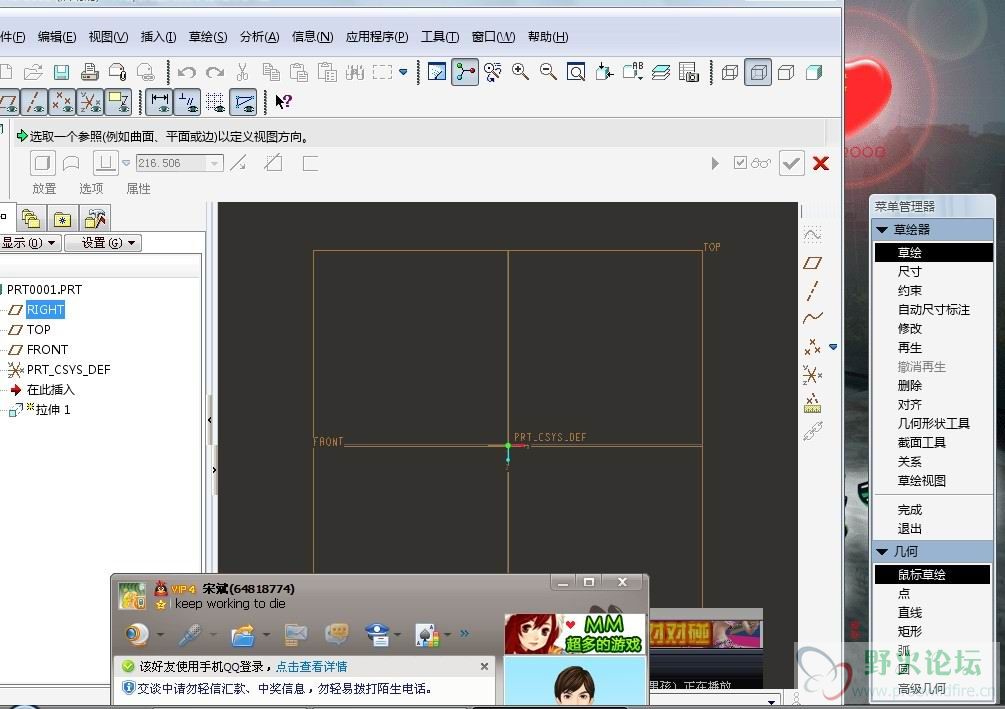Screen dimensions: 1005x709
Task: Select RIGHT datum plane in tree
Action: click(45, 310)
